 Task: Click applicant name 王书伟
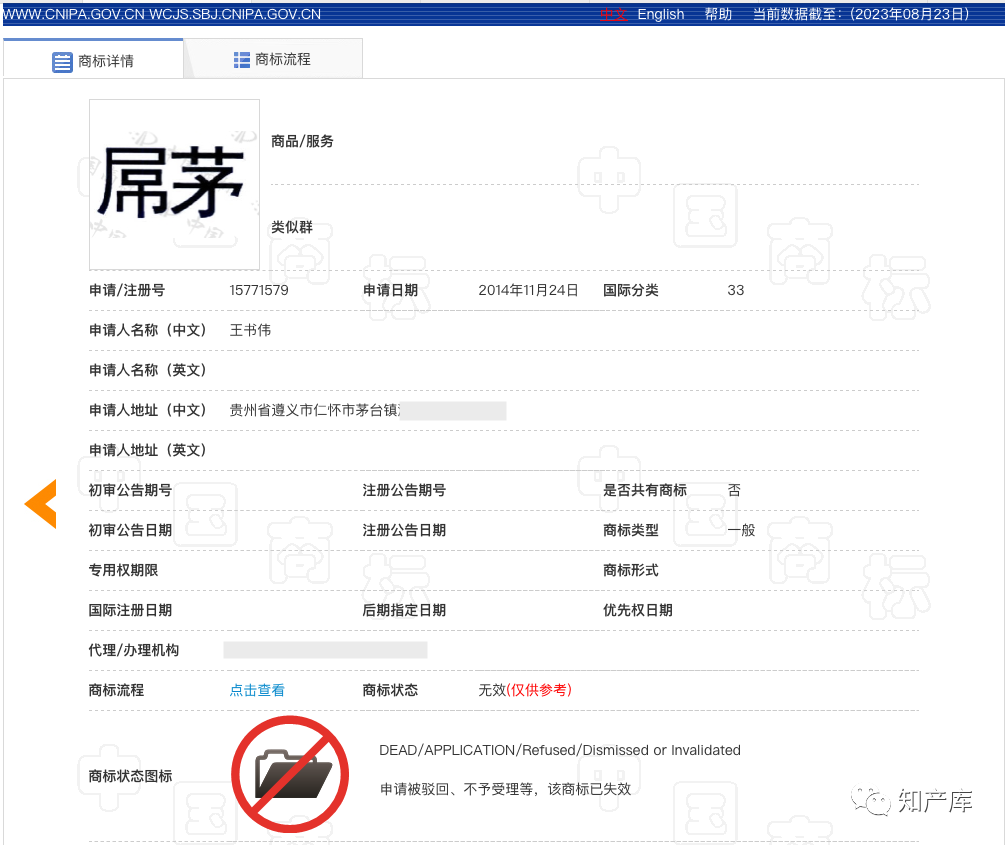pyautogui.click(x=250, y=330)
